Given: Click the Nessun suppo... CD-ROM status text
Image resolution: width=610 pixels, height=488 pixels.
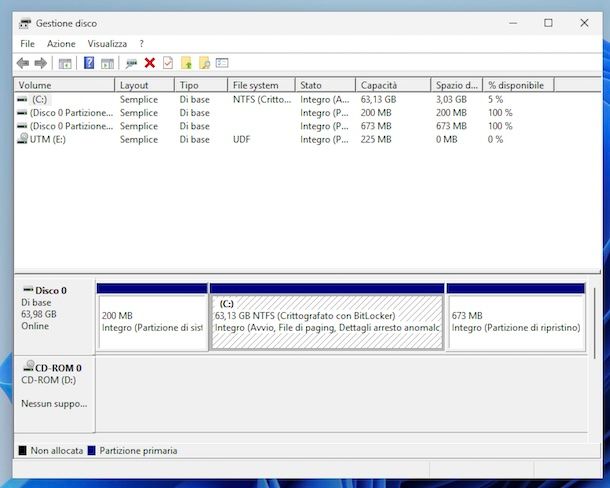Looking at the screenshot, I should pos(54,404).
